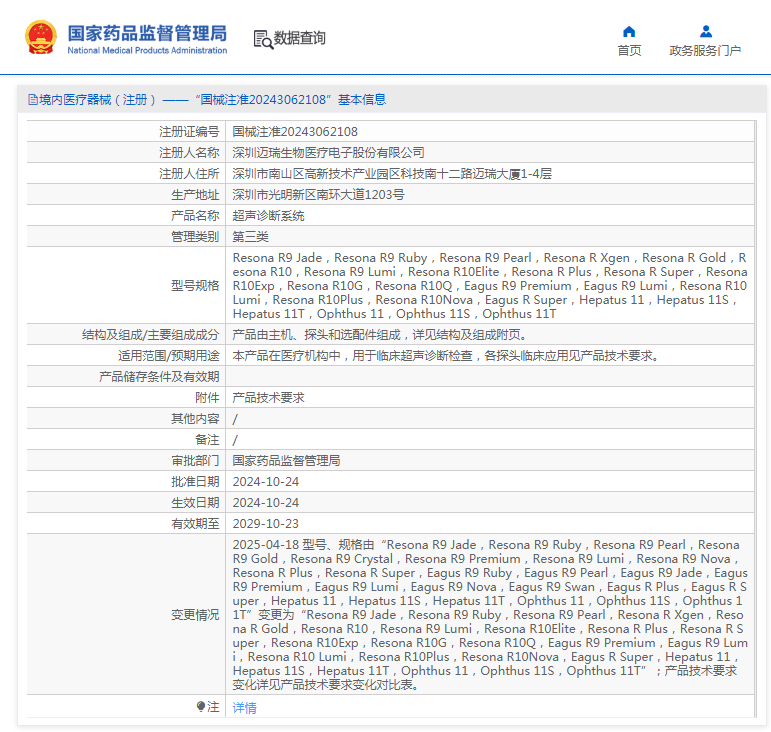
Task: Click the 结构及组成/主要组成成分 label
Action: (x=150, y=335)
